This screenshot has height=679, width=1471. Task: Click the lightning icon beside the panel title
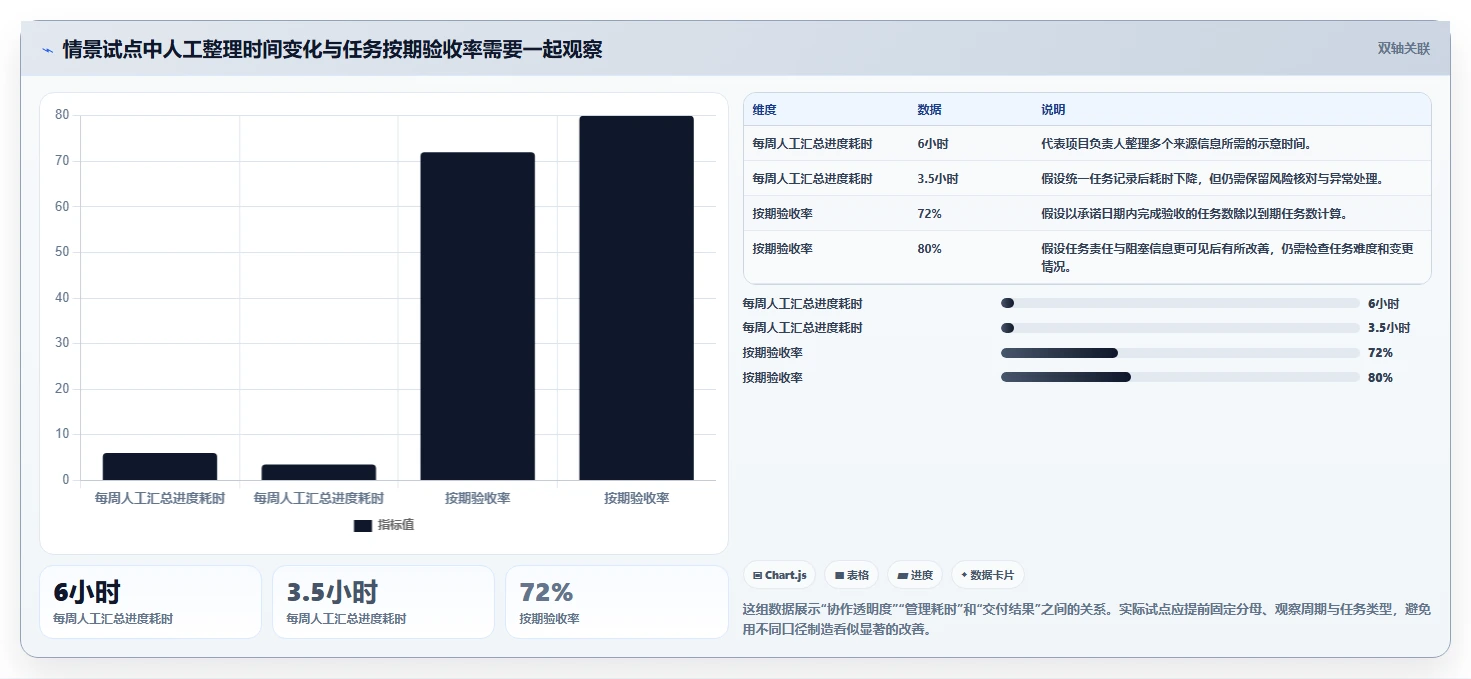click(47, 50)
